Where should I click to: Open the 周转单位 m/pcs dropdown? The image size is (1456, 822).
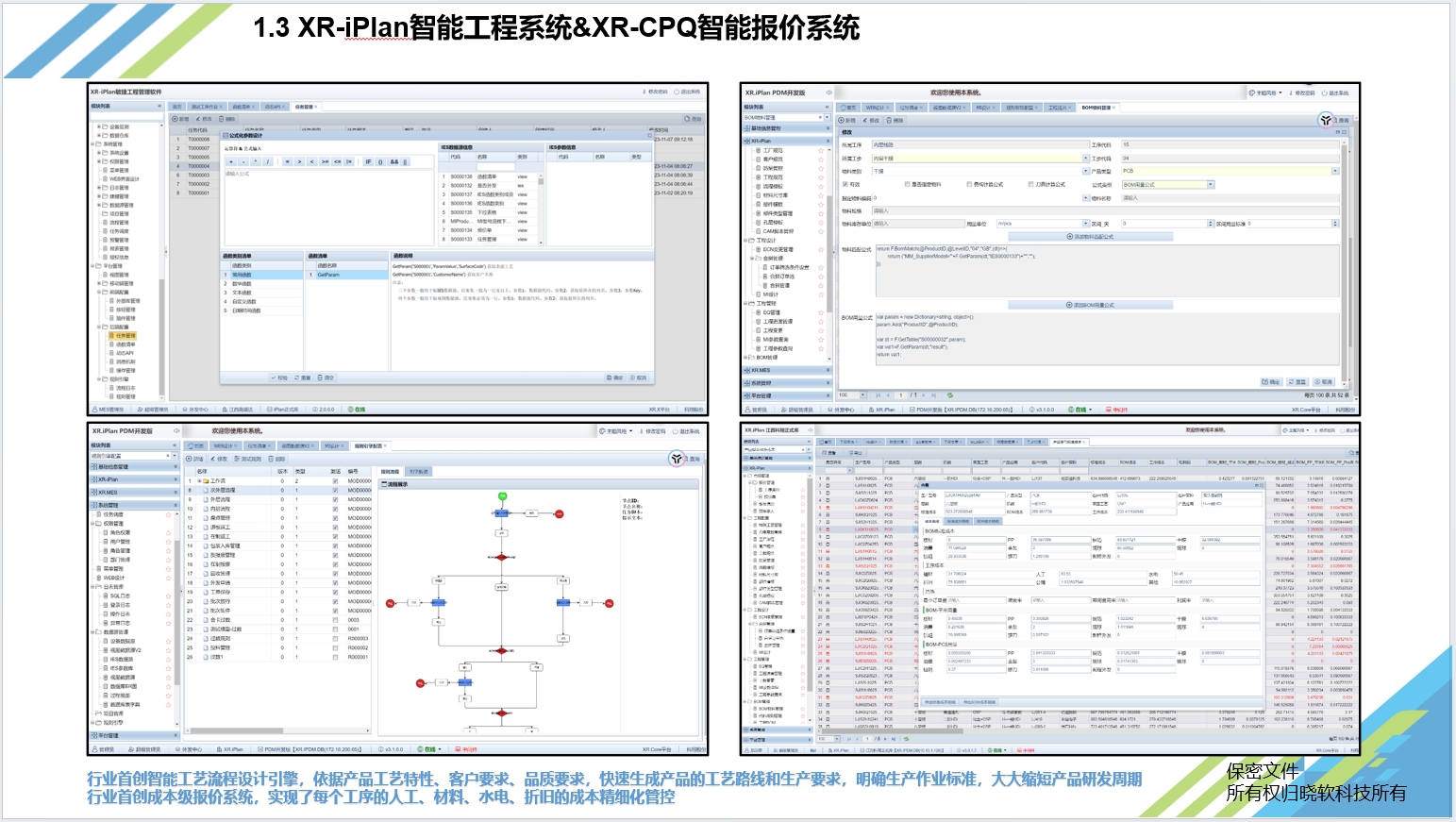pos(1085,224)
